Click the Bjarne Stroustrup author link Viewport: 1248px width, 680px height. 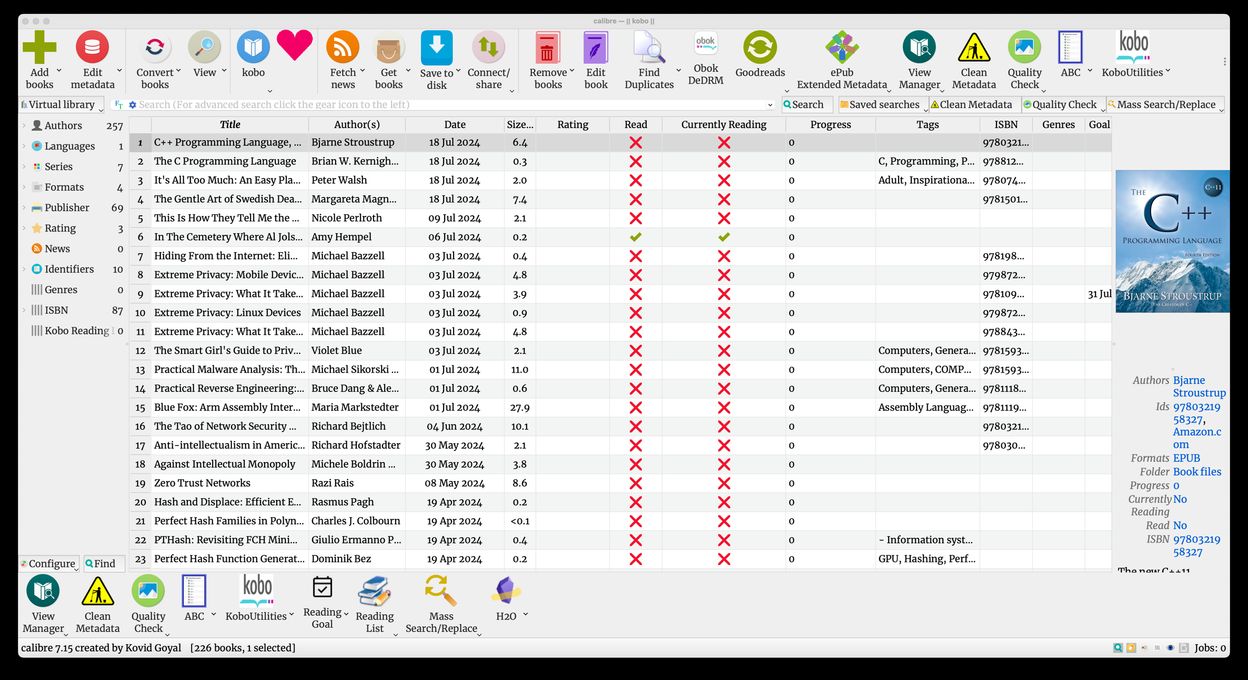[x=1199, y=387]
